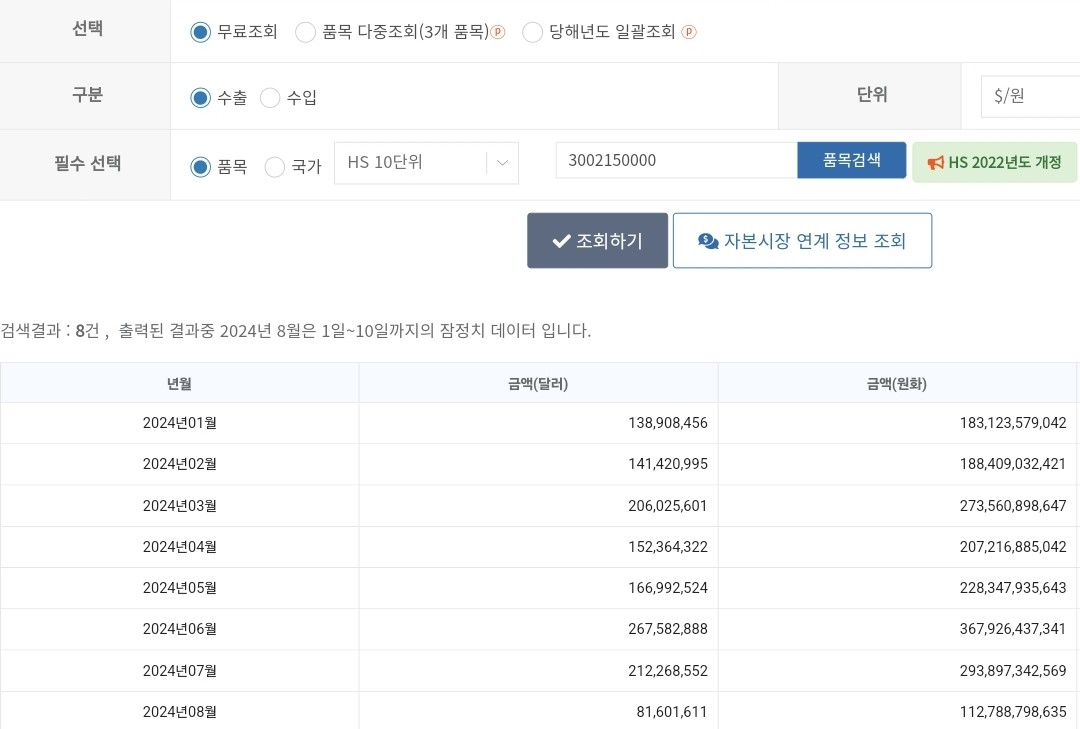Select the 품목 radio button

tap(200, 167)
